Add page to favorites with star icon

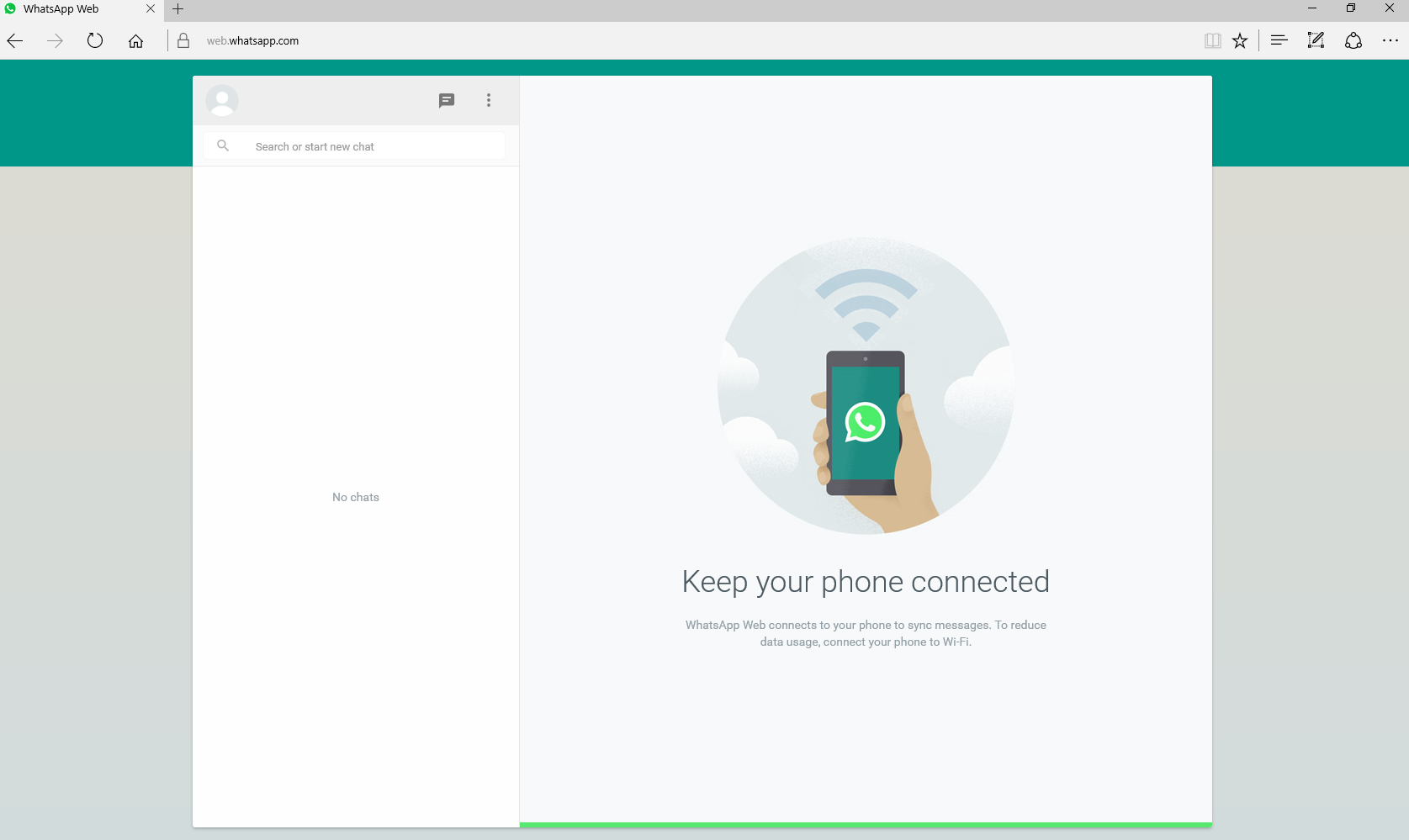1240,40
